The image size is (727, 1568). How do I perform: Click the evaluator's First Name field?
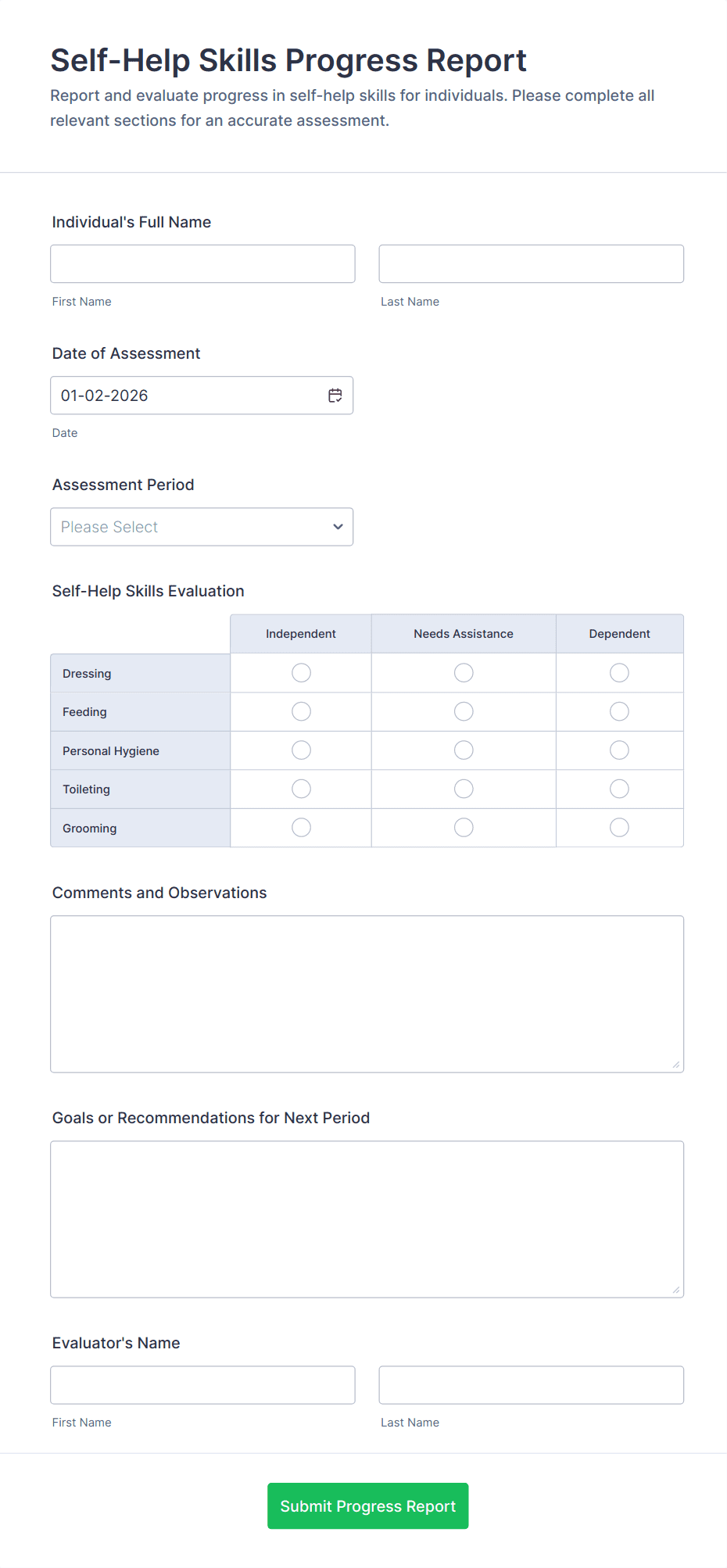[202, 1384]
